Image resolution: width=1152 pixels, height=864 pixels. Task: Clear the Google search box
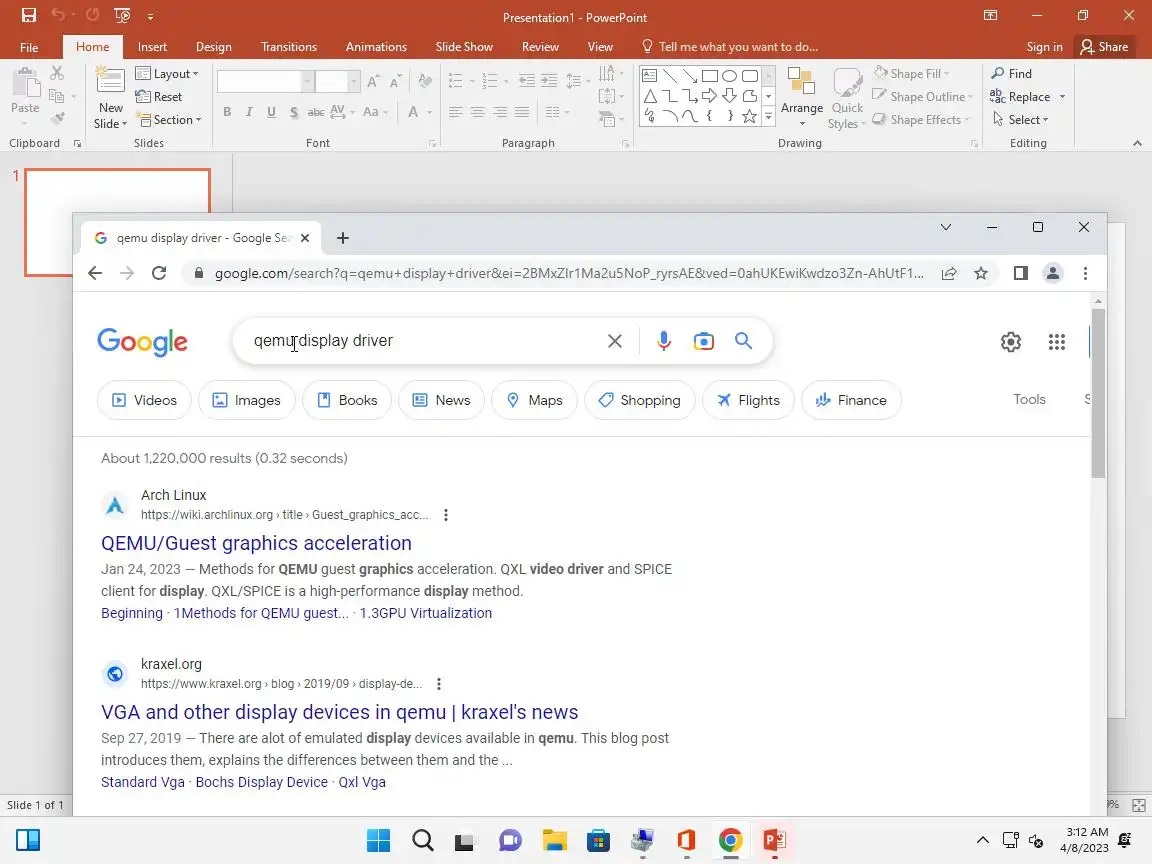[x=615, y=341]
